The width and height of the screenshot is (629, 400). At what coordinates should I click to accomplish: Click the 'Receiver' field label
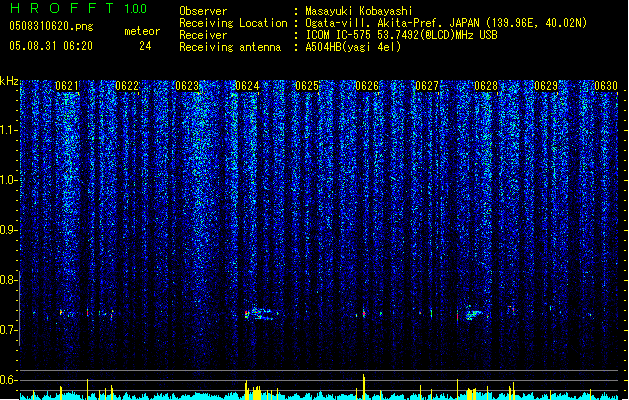tap(203, 35)
